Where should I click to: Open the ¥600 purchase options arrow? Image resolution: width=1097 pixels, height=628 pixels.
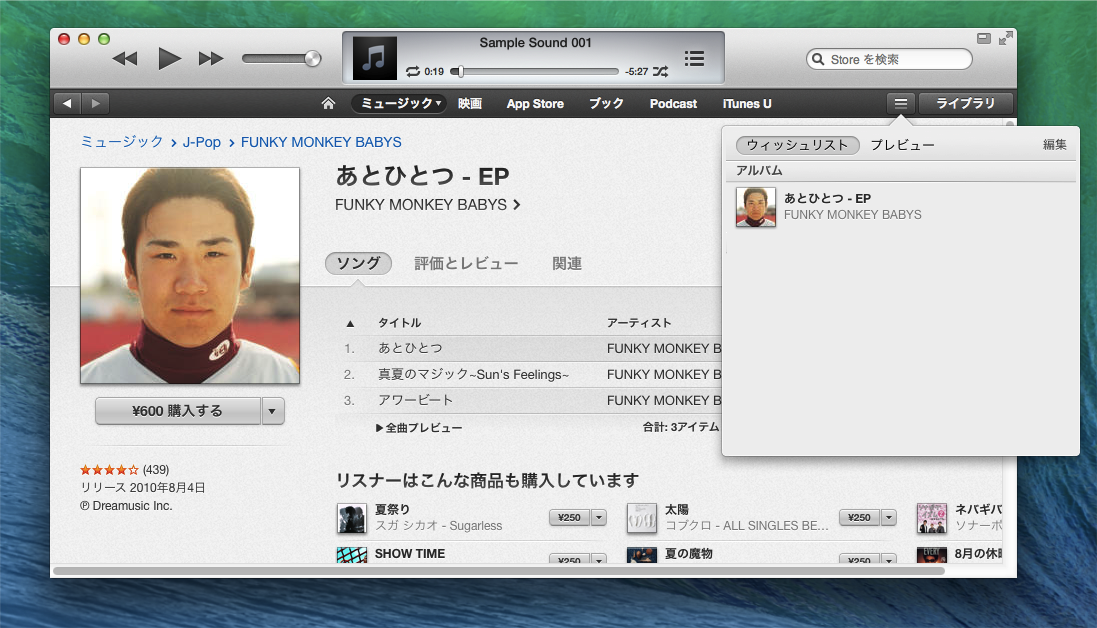273,411
